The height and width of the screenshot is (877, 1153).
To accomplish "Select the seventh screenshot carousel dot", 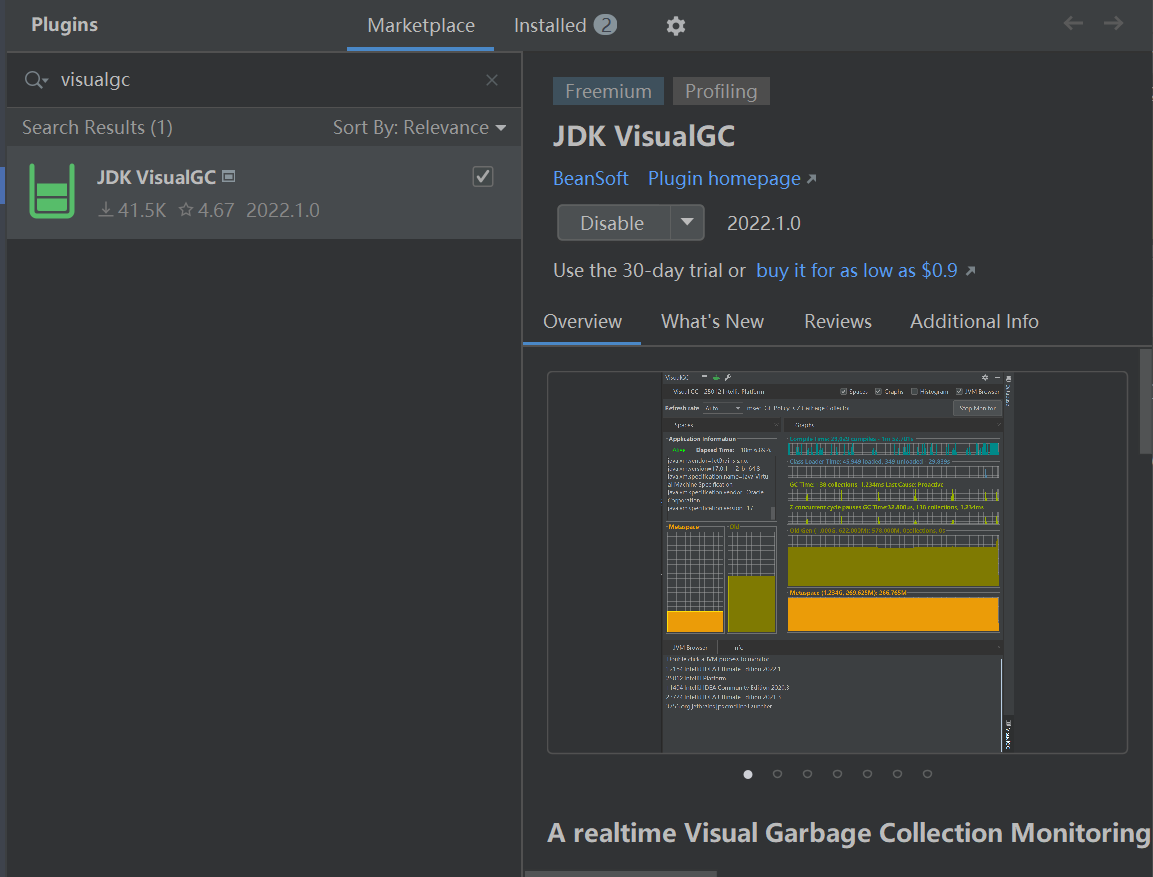I will pyautogui.click(x=927, y=774).
